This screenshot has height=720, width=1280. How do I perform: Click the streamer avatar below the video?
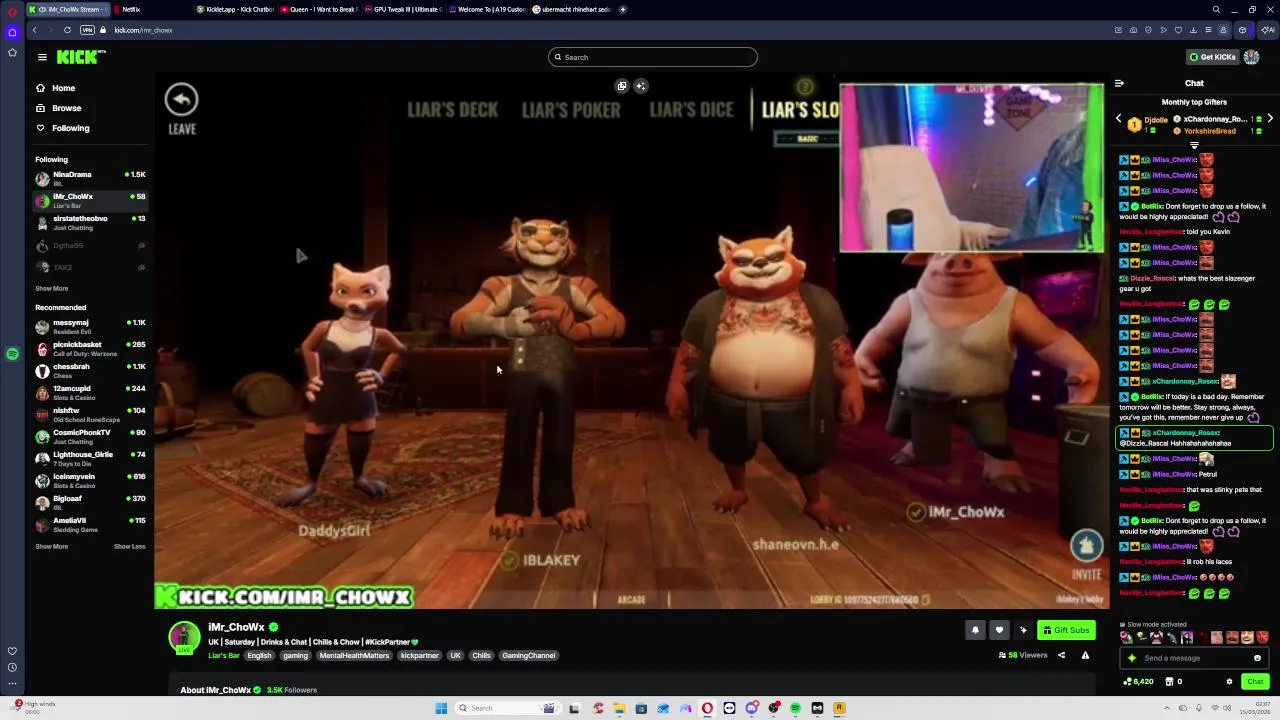tap(184, 637)
